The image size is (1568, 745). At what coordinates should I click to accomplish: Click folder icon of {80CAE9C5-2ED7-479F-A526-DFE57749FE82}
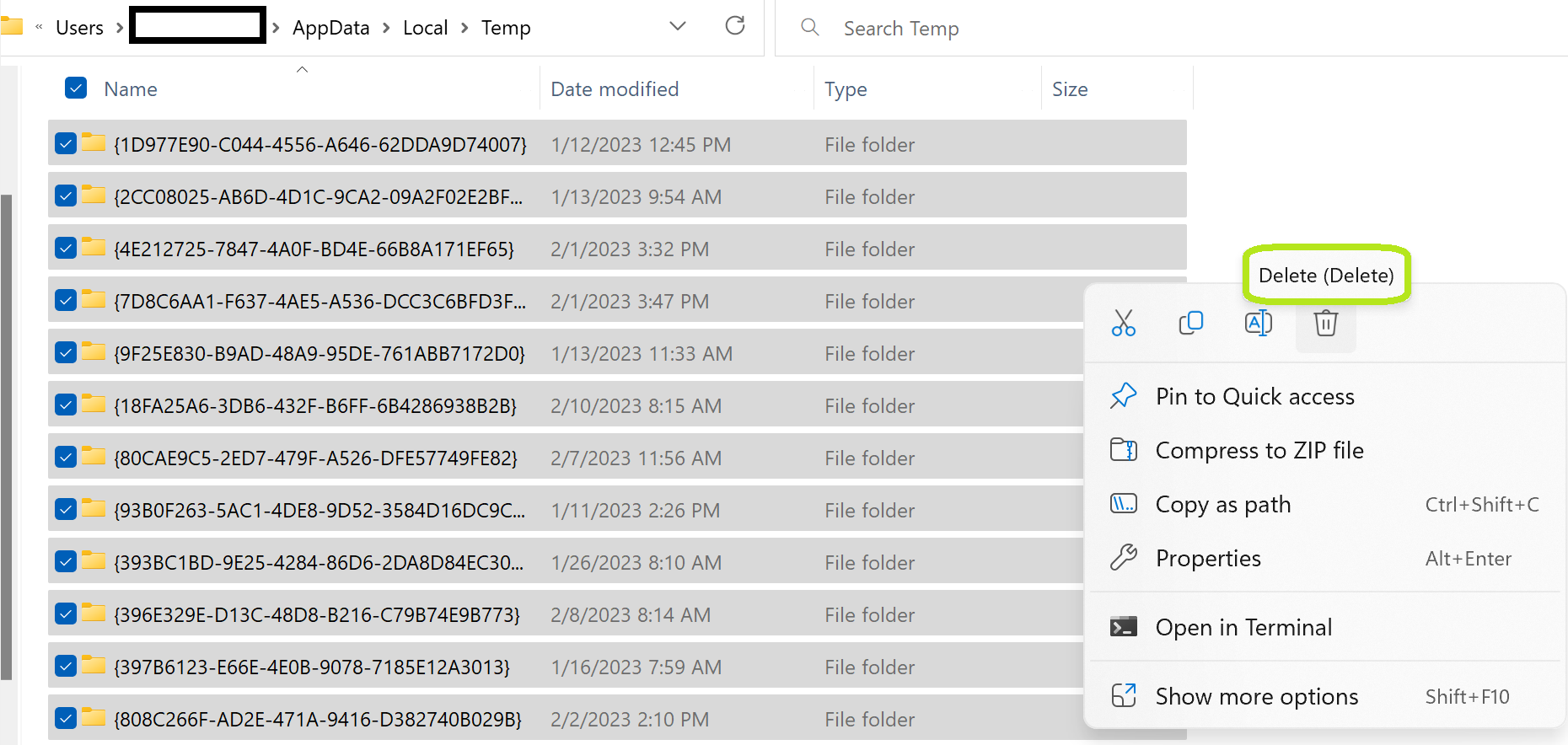[94, 456]
